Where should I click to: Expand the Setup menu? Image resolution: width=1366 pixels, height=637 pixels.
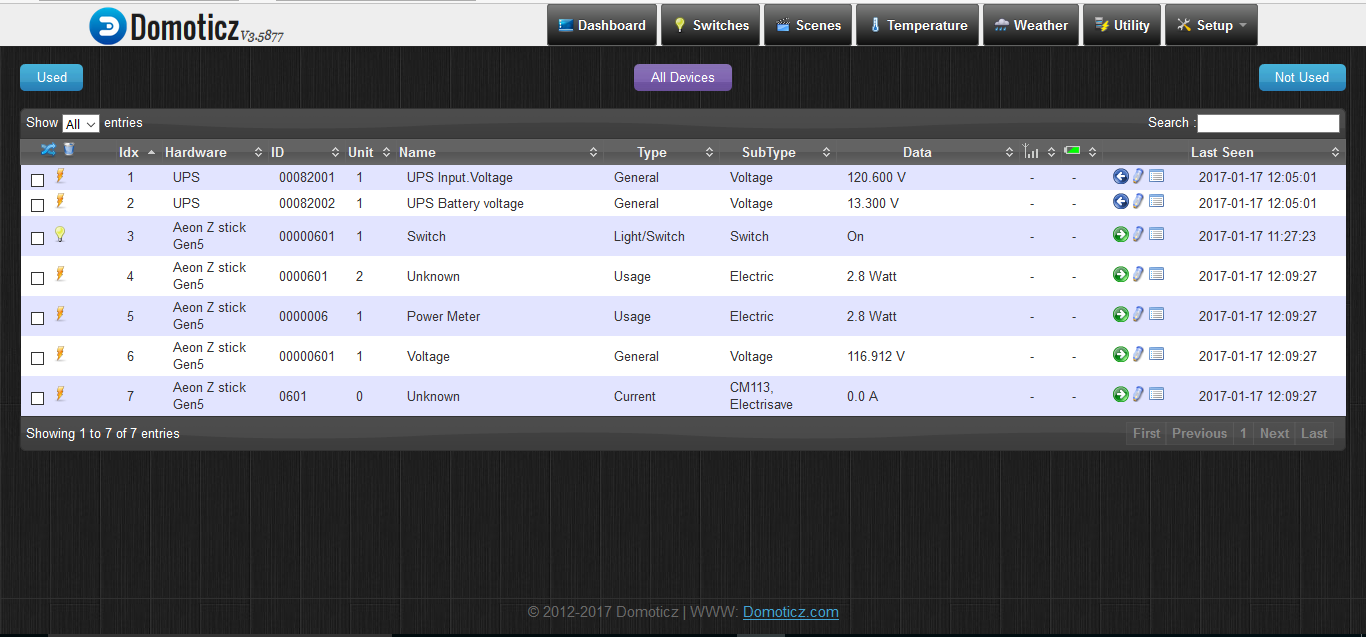click(x=1211, y=24)
